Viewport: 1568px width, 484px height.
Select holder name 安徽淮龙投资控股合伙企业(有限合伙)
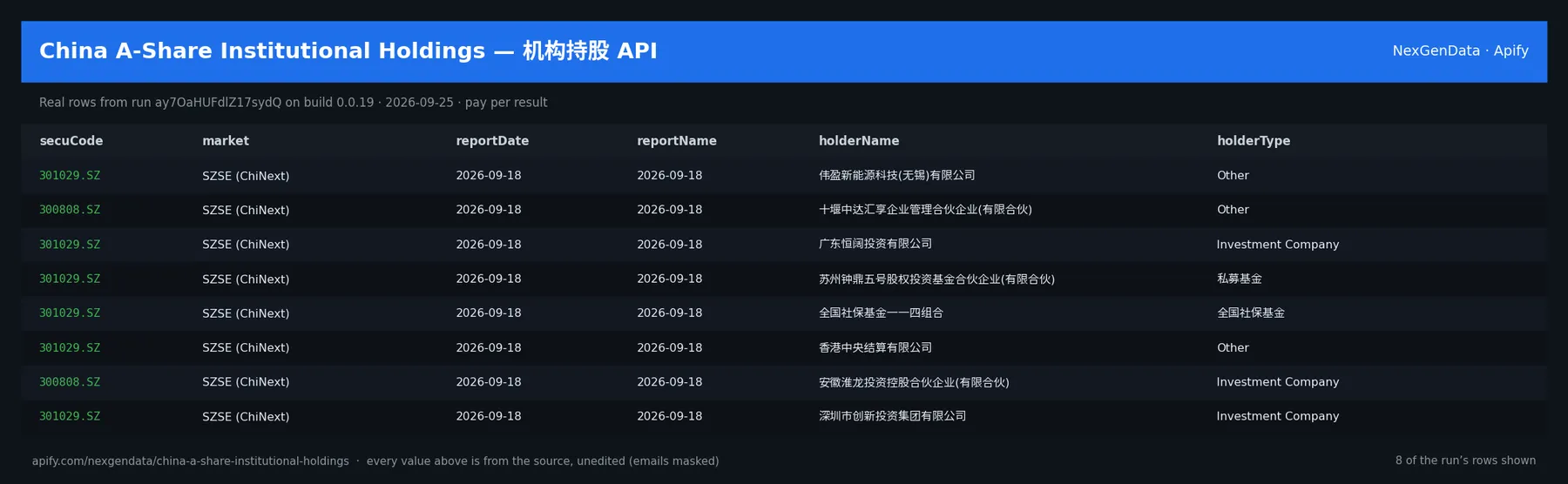[914, 382]
